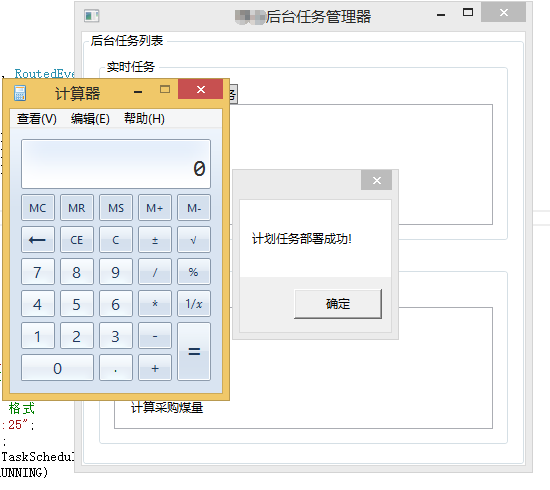Click the task manager window icon

pos(92,16)
